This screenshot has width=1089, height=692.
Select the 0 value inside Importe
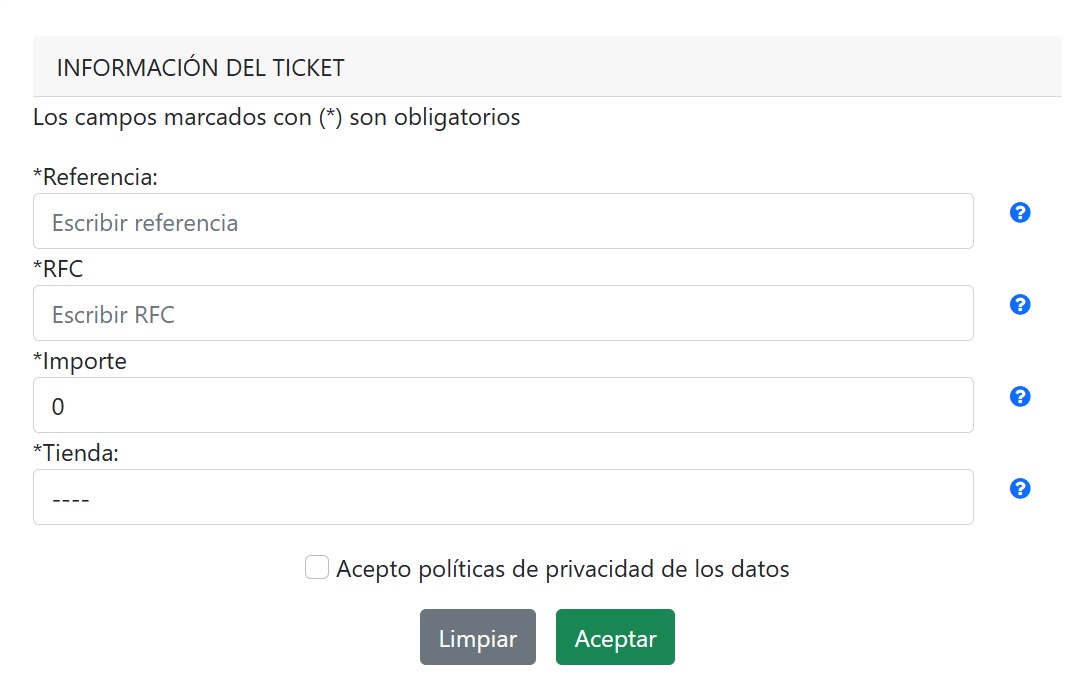pos(58,406)
